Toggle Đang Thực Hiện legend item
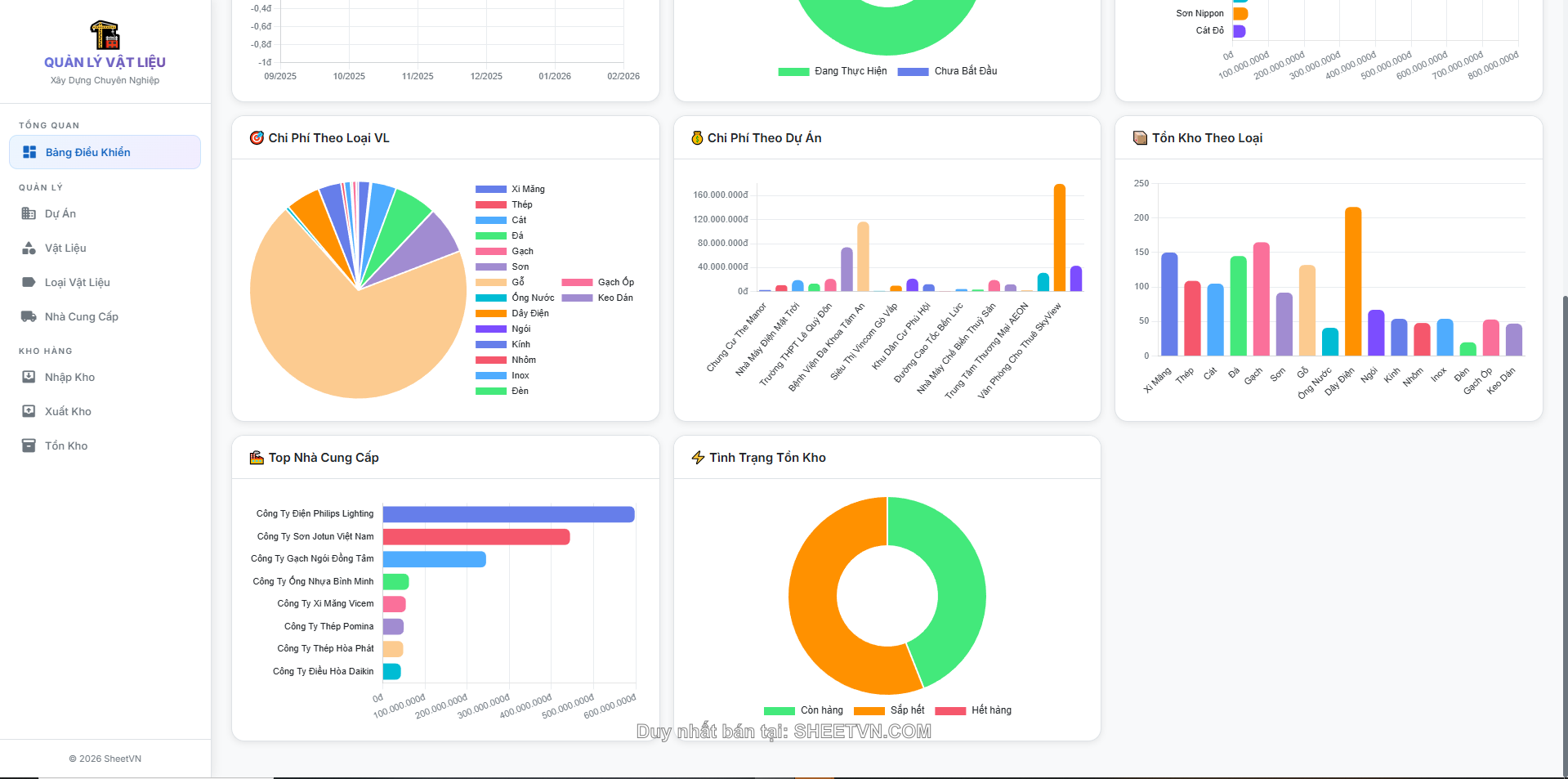Screen dimensions: 1568x779 coord(833,71)
